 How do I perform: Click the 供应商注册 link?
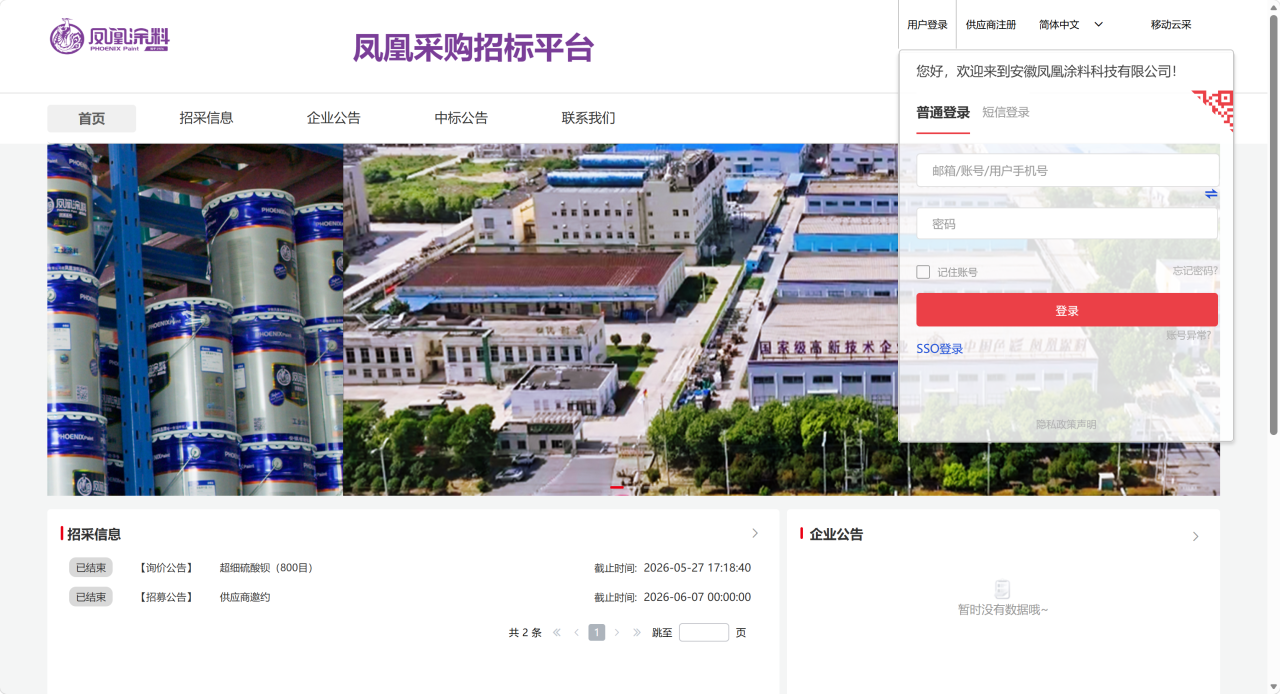[990, 25]
